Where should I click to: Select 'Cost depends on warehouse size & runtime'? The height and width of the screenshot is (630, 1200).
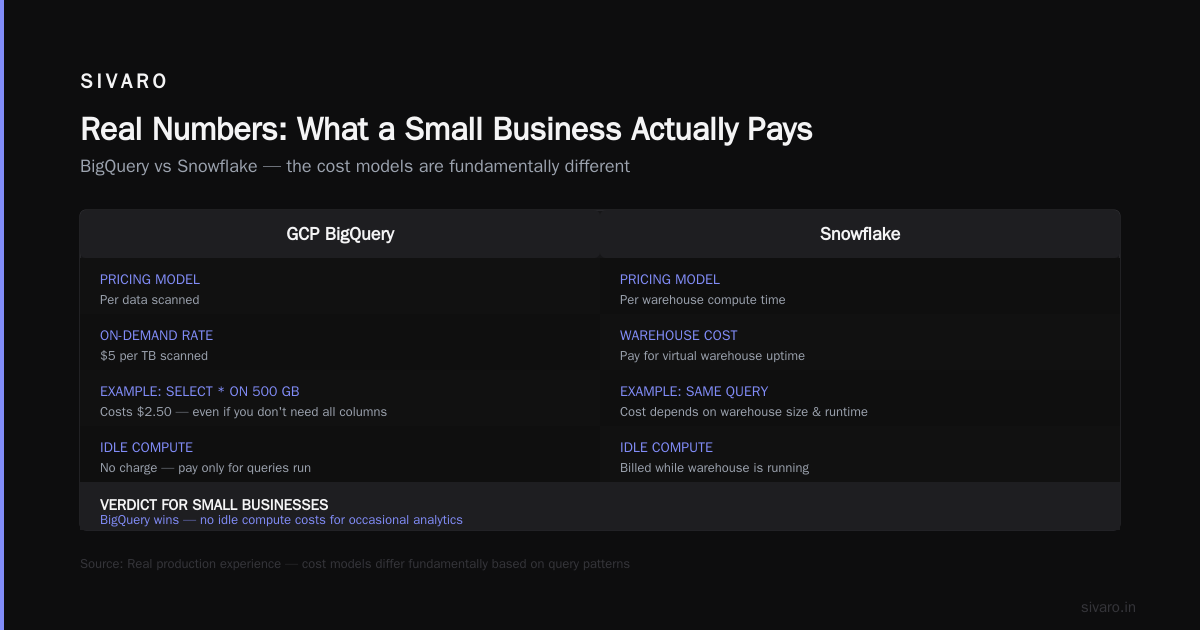tap(744, 412)
